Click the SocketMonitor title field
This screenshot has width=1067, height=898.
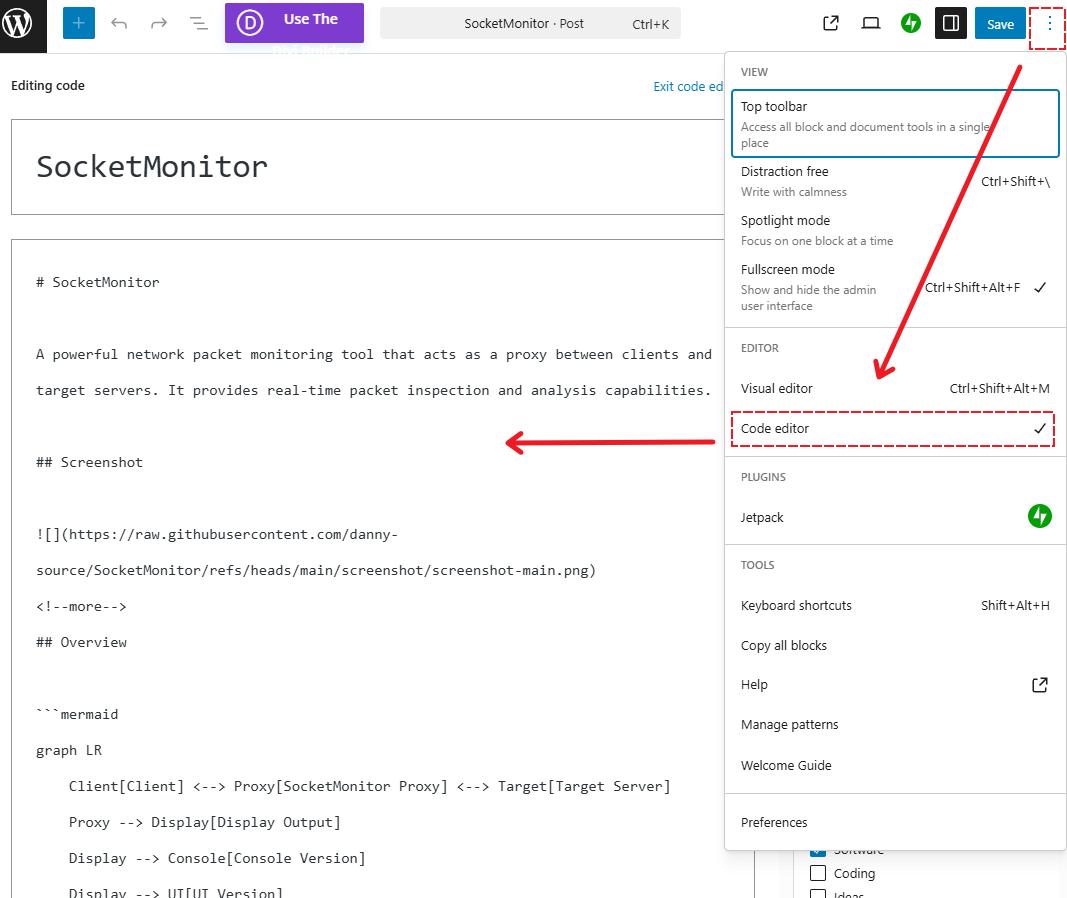367,167
